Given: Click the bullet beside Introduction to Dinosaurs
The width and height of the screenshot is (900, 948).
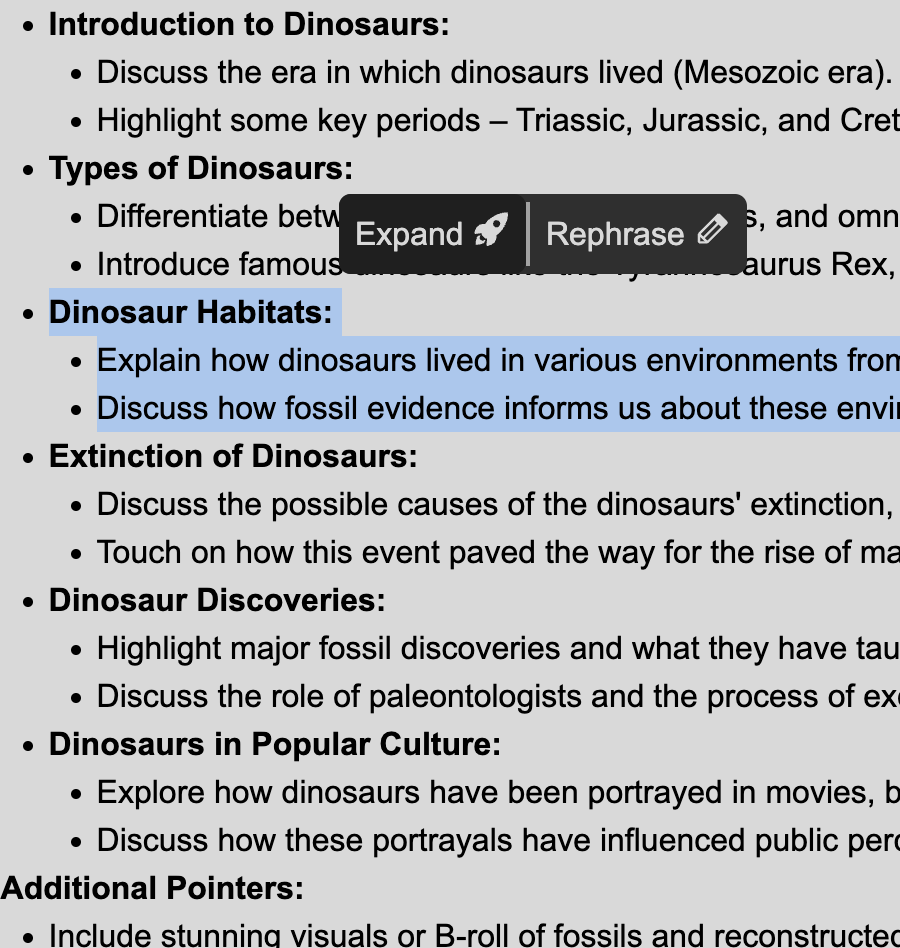Looking at the screenshot, I should 26,24.
